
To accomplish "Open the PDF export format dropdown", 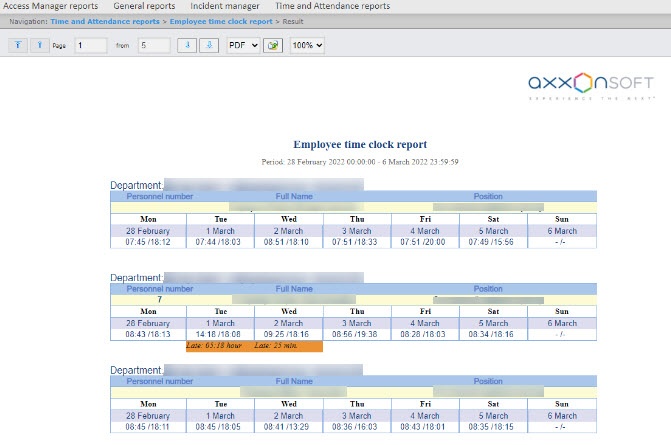I will 243,46.
